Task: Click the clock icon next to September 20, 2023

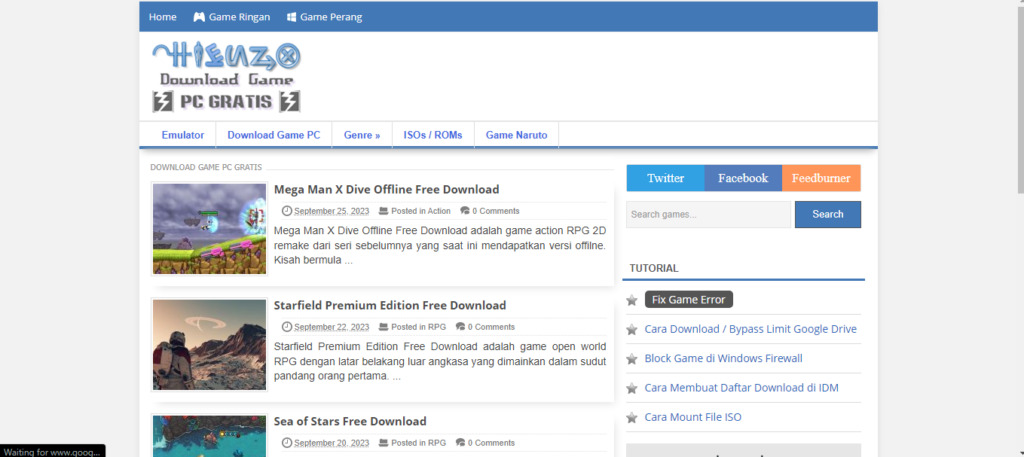Action: pos(287,443)
